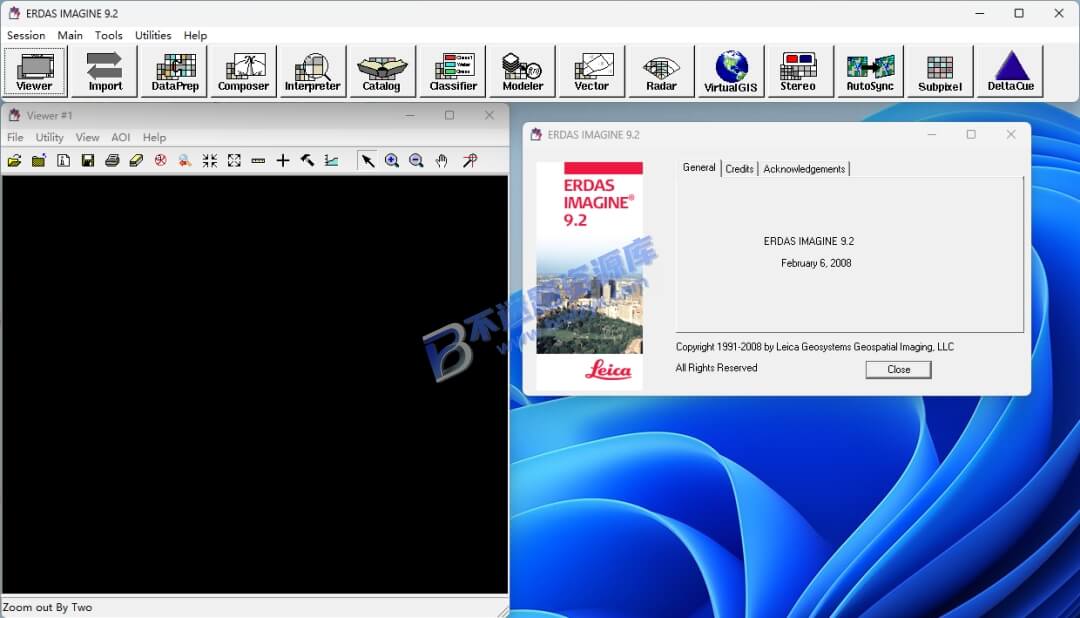Launch the DeltaCue module
Image resolution: width=1080 pixels, height=618 pixels.
1010,71
